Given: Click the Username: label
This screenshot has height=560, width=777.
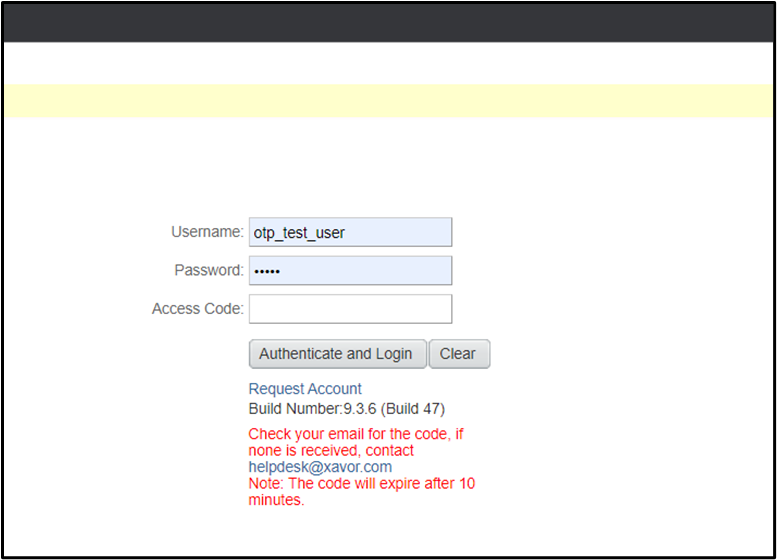Looking at the screenshot, I should click(x=207, y=232).
